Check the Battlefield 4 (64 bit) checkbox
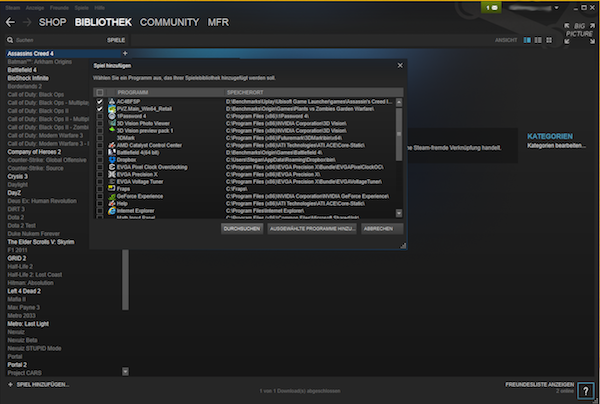Image resolution: width=600 pixels, height=404 pixels. coord(100,153)
